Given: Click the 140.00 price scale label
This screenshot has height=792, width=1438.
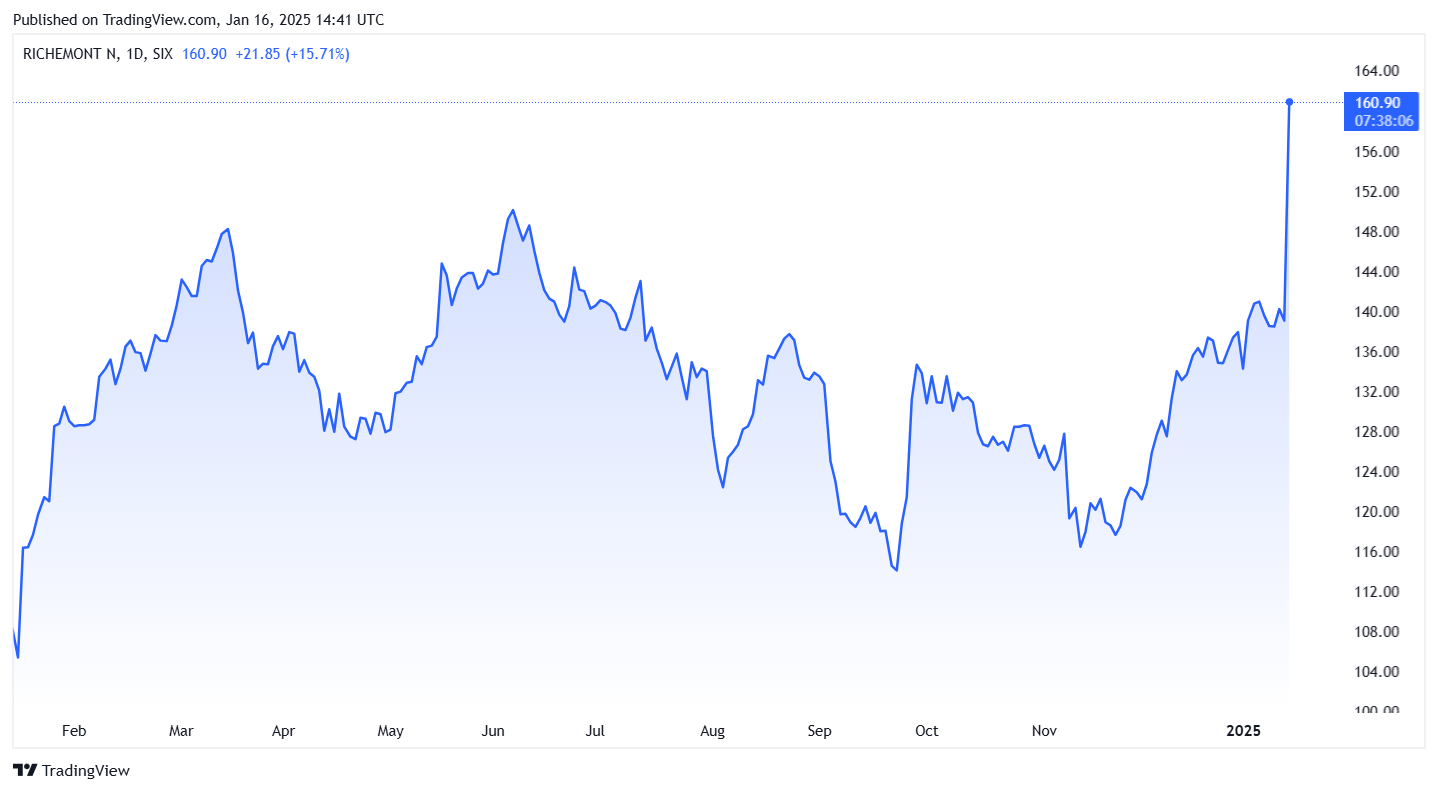Looking at the screenshot, I should tap(1376, 312).
